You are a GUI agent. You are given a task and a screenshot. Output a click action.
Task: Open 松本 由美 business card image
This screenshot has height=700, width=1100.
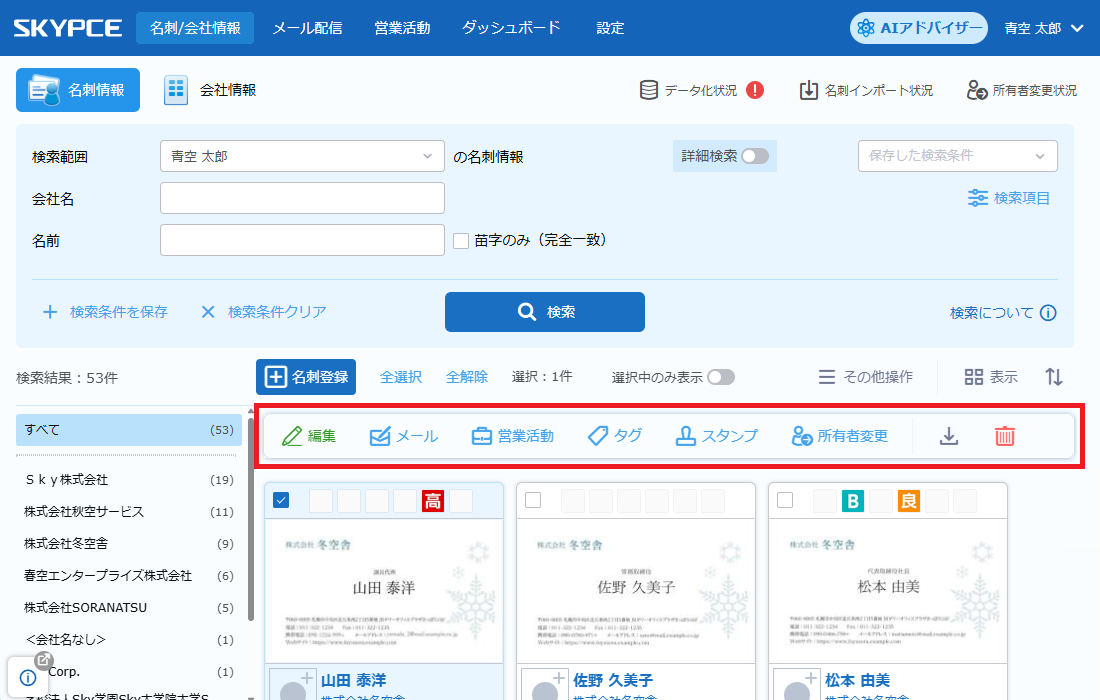(887, 591)
